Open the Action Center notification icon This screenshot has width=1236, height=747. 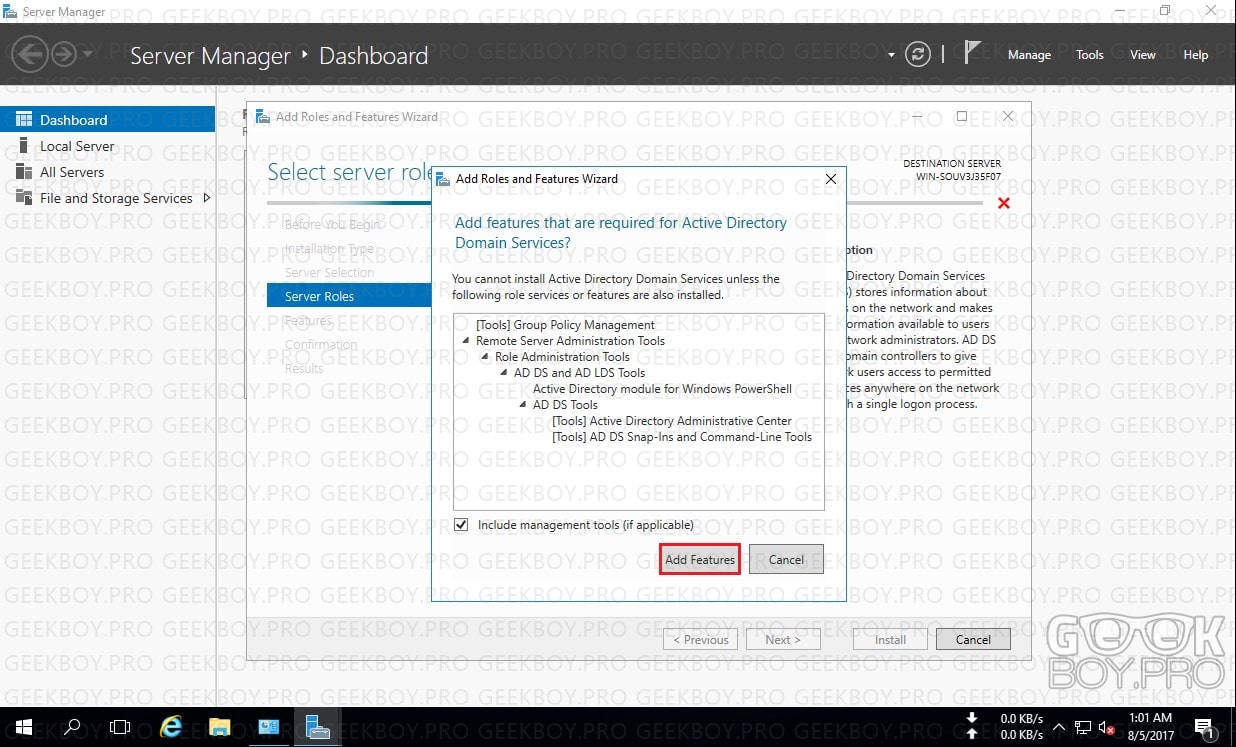(x=1203, y=727)
